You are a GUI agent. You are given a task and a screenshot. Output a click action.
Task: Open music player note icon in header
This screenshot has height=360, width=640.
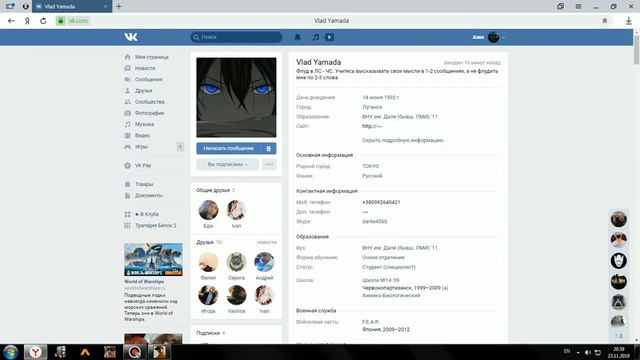click(316, 37)
